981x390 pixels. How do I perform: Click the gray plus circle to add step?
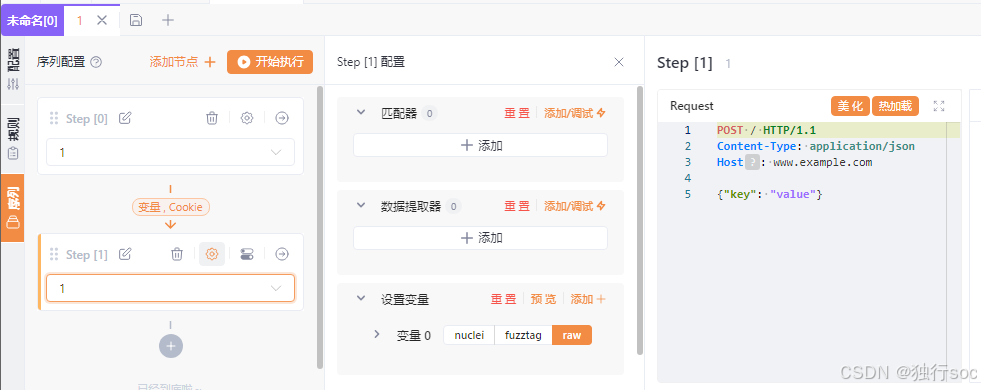click(171, 346)
